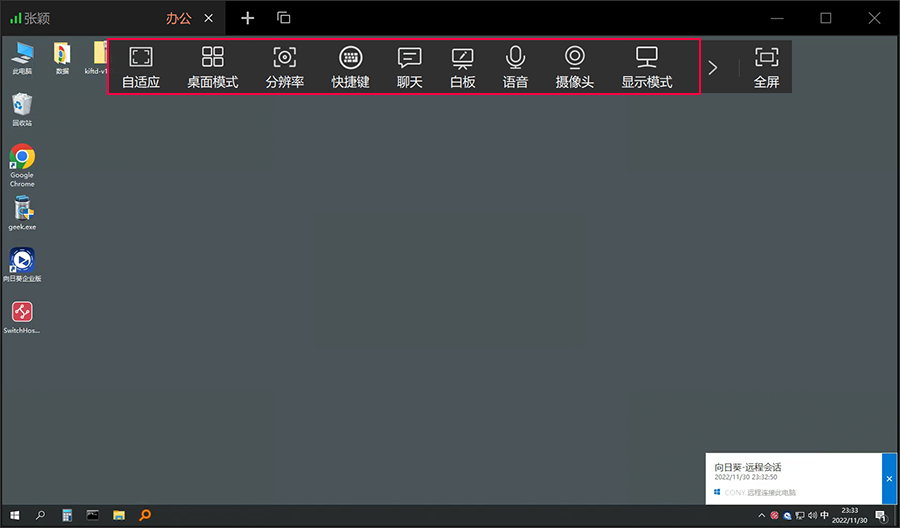The width and height of the screenshot is (900, 528).
Task: Open File Explorer on remote taskbar
Action: point(119,515)
